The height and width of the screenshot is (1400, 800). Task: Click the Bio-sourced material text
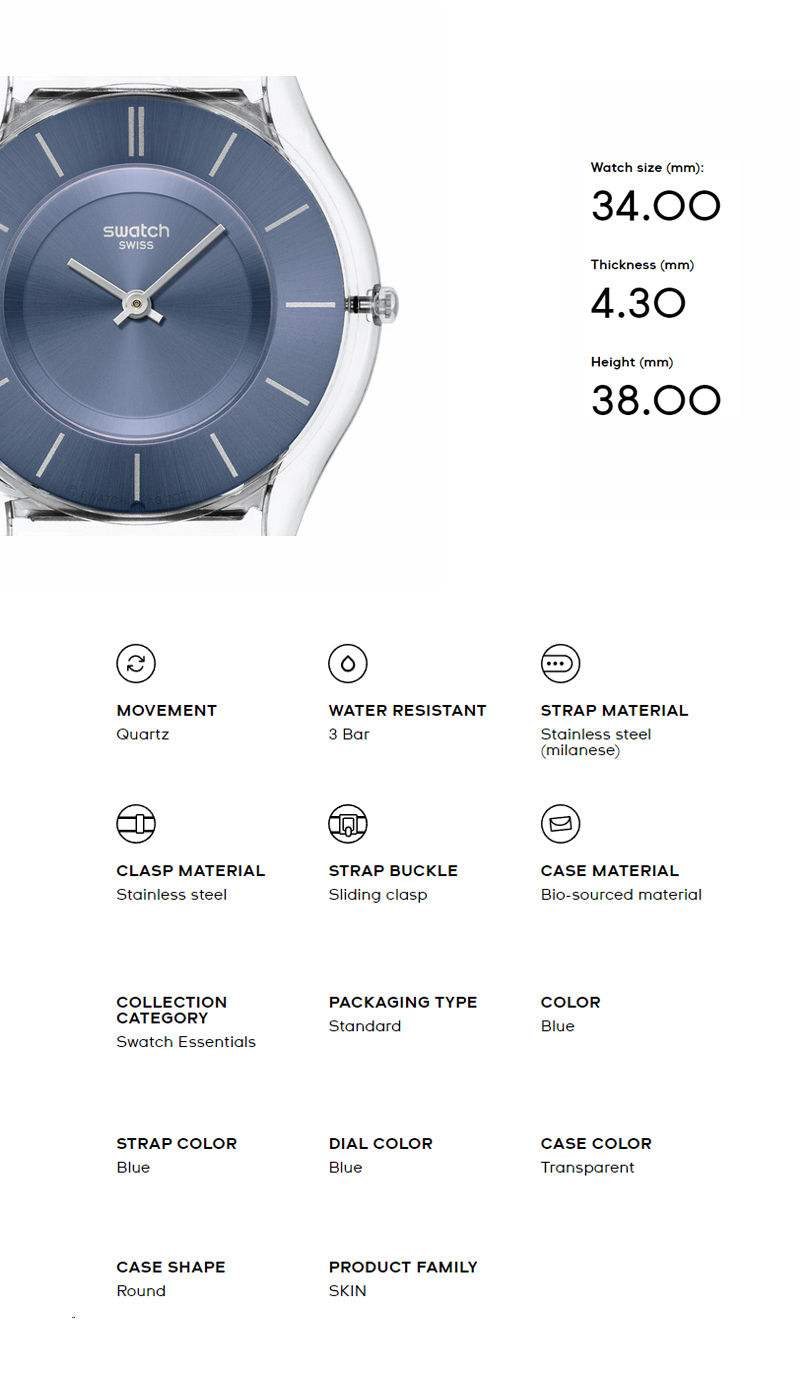pyautogui.click(x=621, y=895)
